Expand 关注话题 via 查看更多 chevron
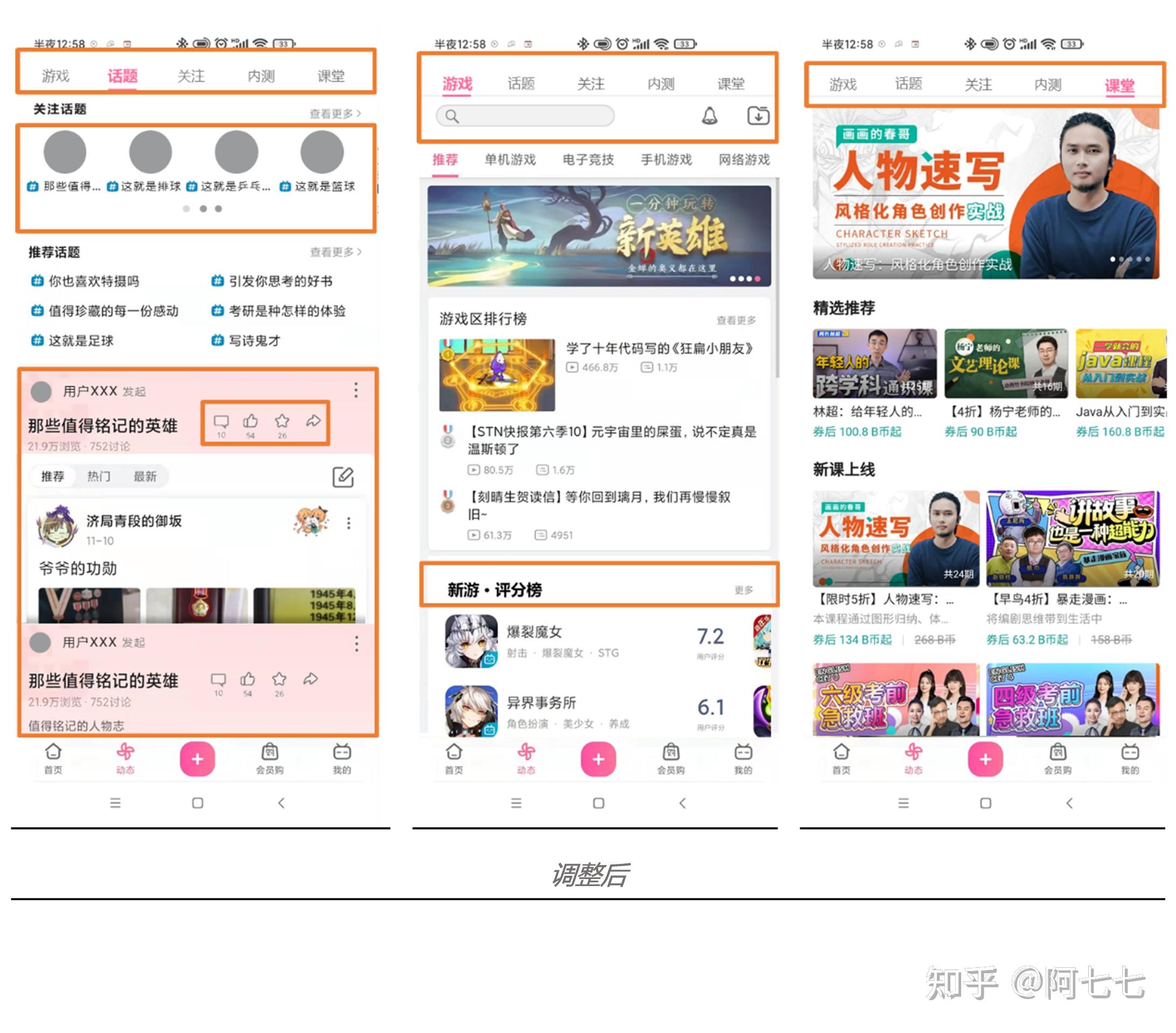This screenshot has height=1033, width=1176. point(335,113)
